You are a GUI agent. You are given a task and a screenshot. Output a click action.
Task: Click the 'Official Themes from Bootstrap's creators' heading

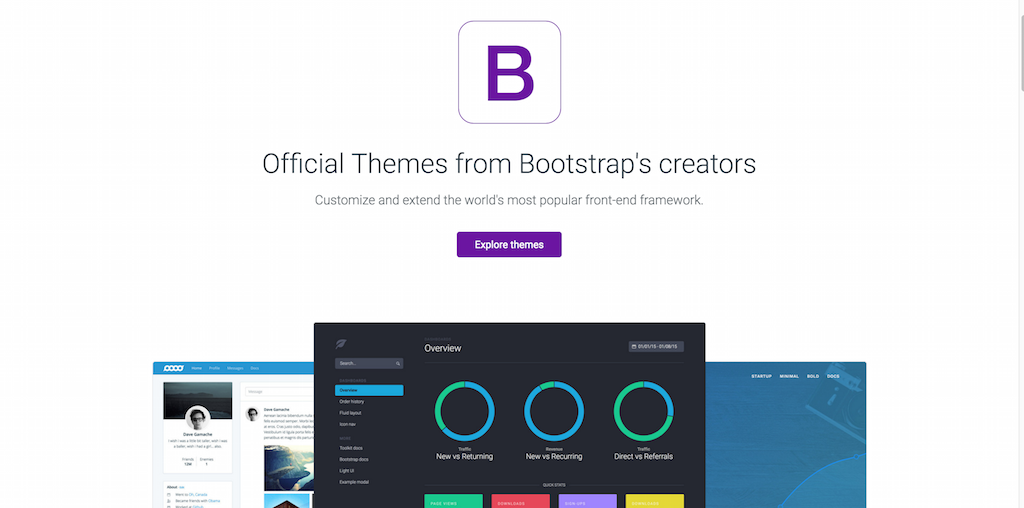tap(509, 163)
